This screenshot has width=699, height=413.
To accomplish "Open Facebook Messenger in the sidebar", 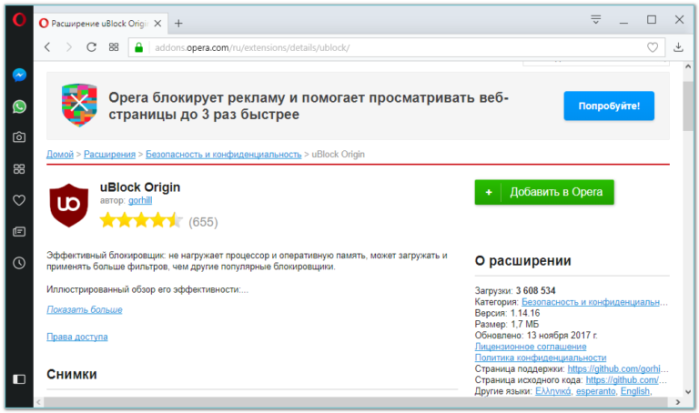I will (19, 75).
